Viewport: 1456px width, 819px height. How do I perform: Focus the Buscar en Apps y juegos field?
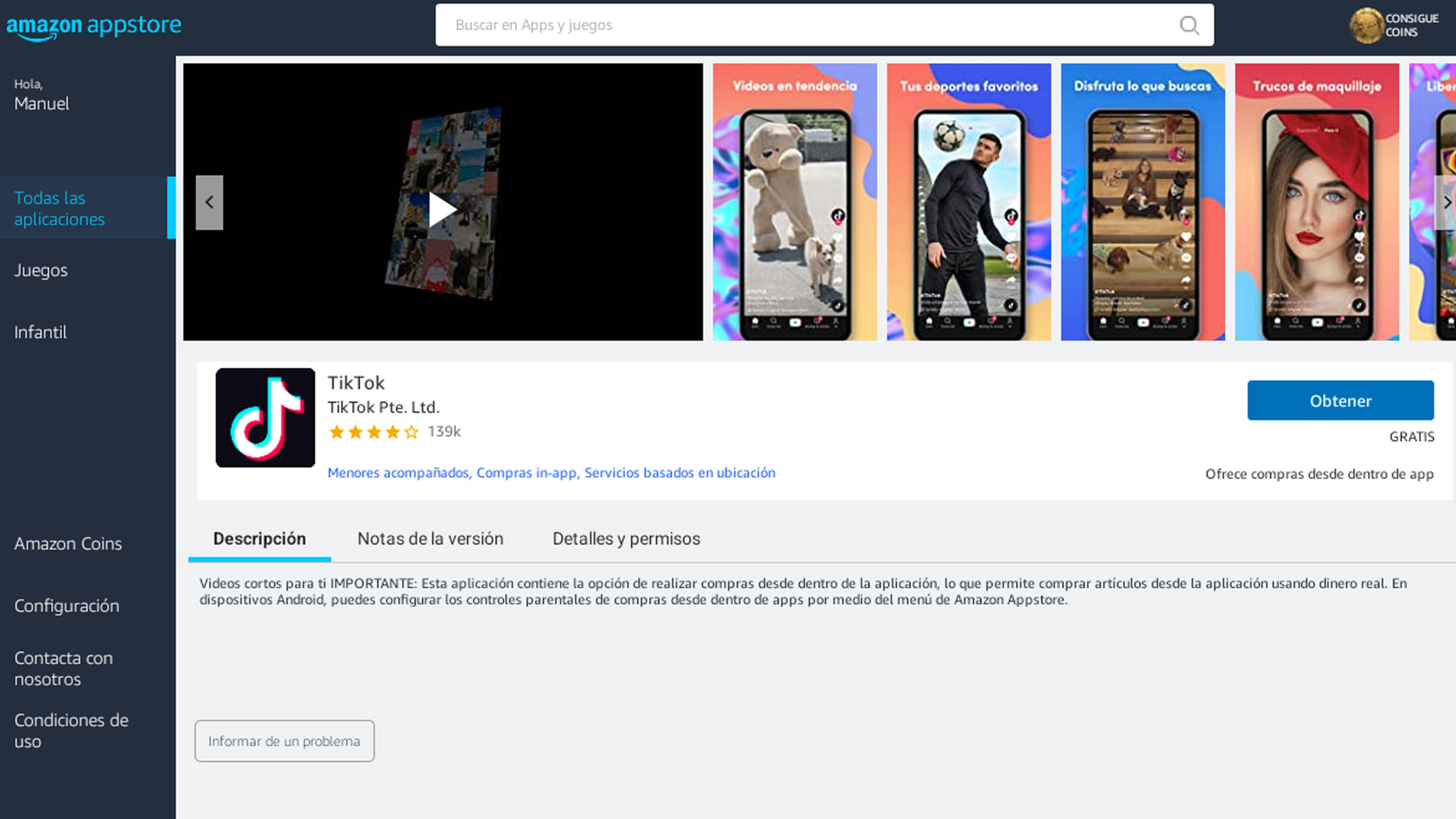(824, 25)
